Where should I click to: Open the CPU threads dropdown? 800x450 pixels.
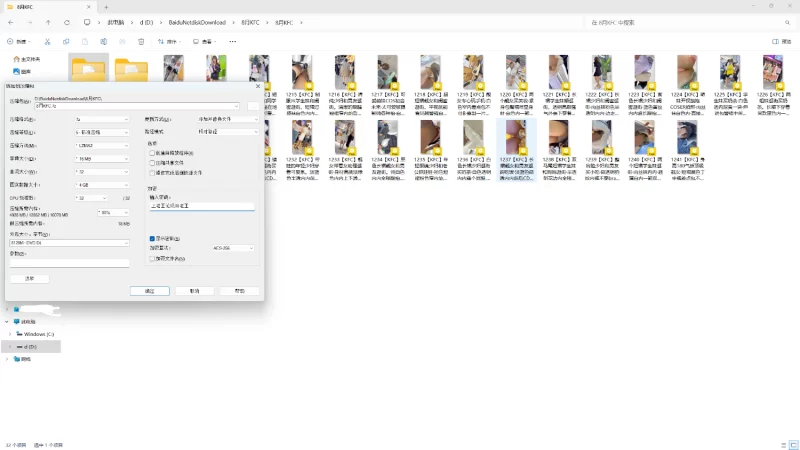point(91,198)
